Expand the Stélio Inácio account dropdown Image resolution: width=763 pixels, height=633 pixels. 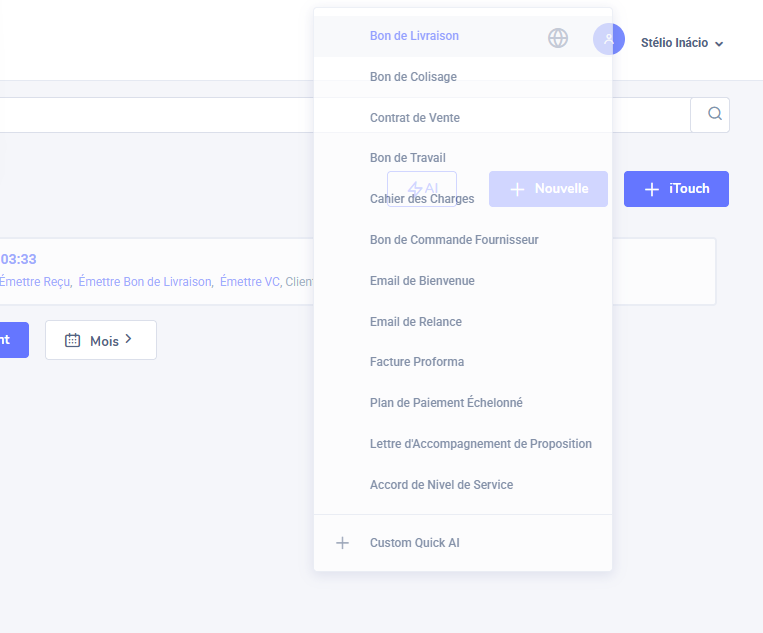pos(682,43)
